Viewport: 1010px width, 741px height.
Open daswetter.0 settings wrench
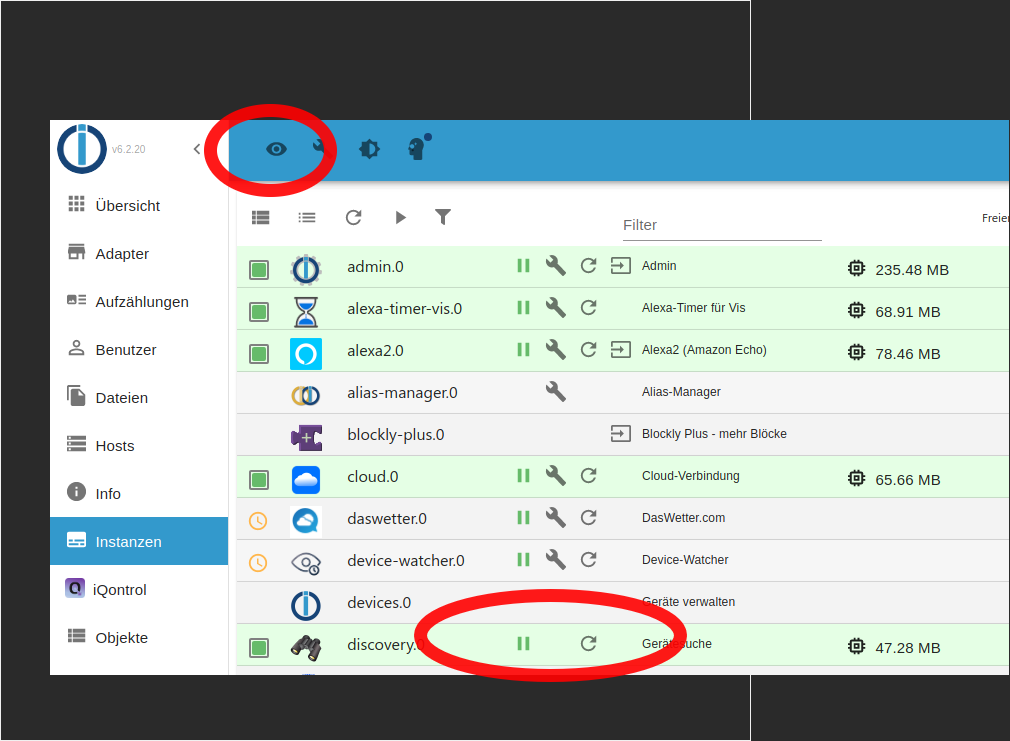pyautogui.click(x=556, y=518)
